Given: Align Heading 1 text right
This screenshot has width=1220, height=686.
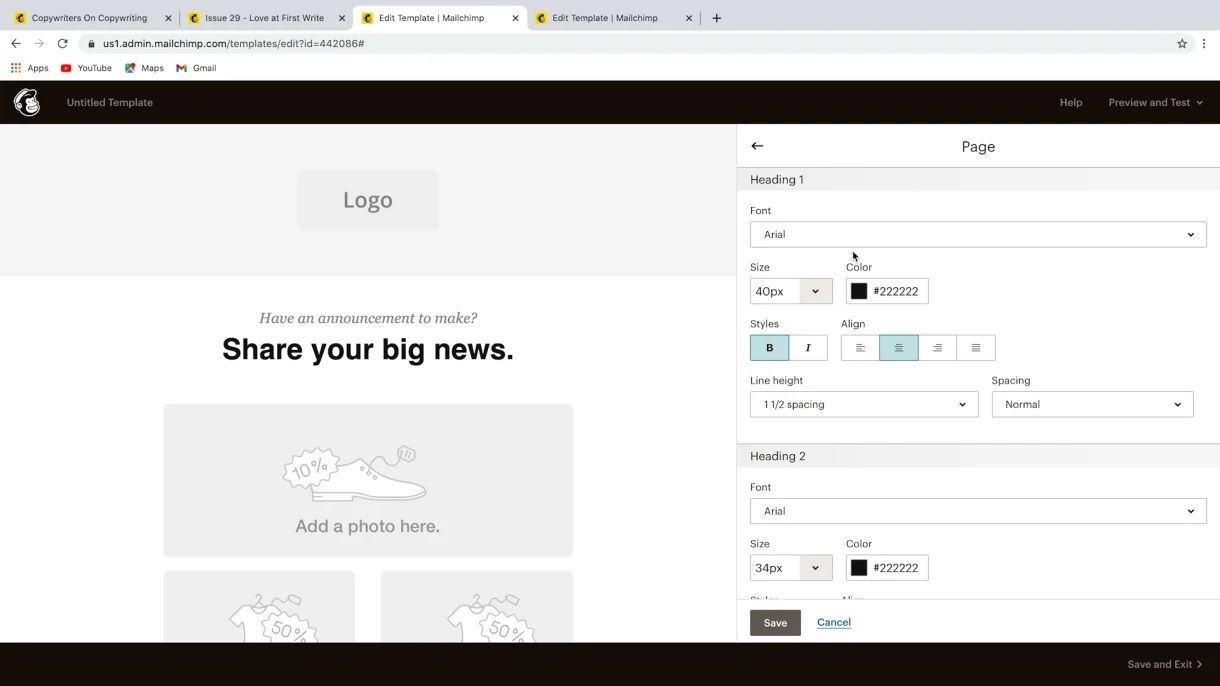Looking at the screenshot, I should tap(937, 348).
